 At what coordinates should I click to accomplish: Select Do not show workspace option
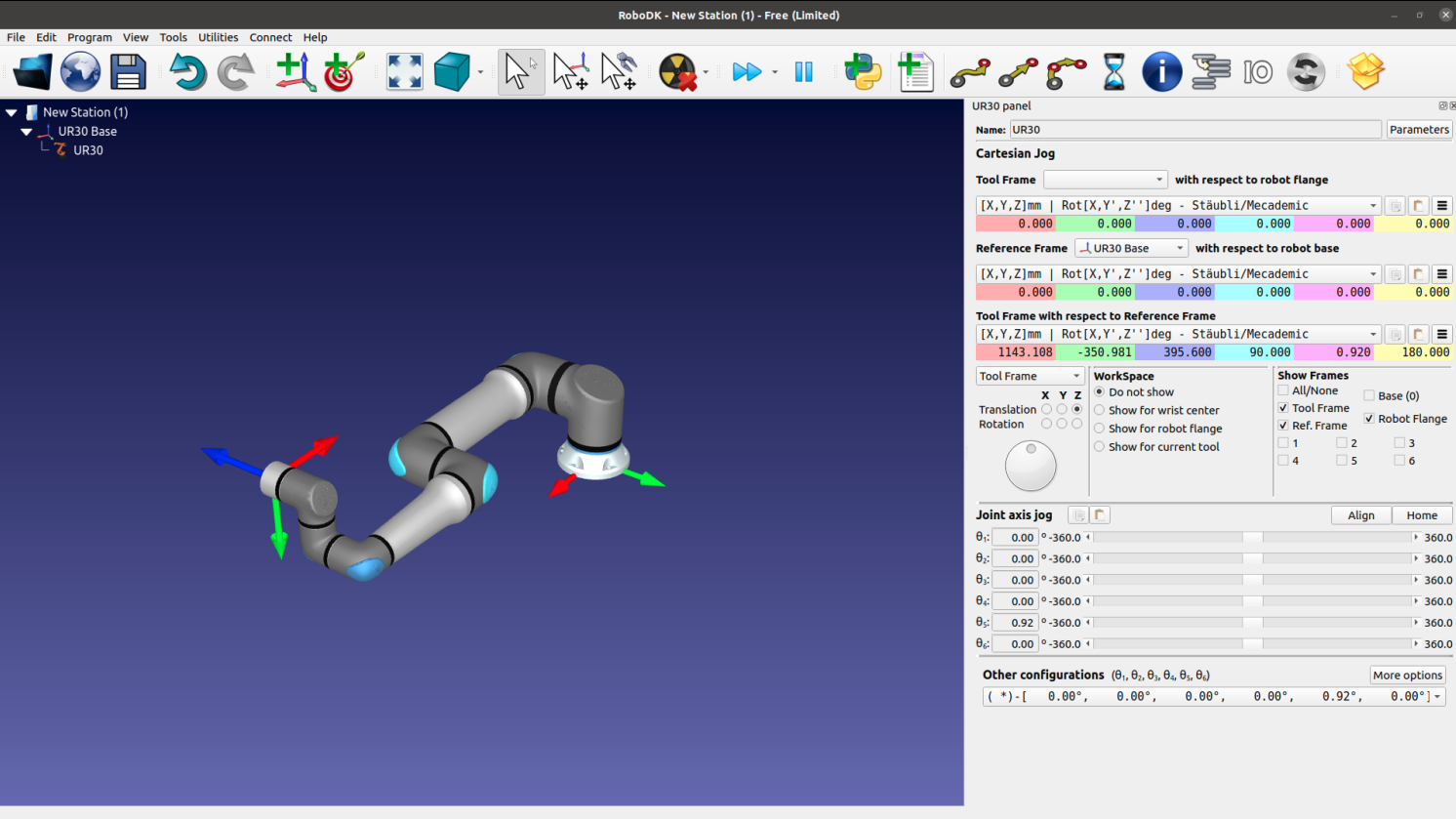pos(1100,392)
